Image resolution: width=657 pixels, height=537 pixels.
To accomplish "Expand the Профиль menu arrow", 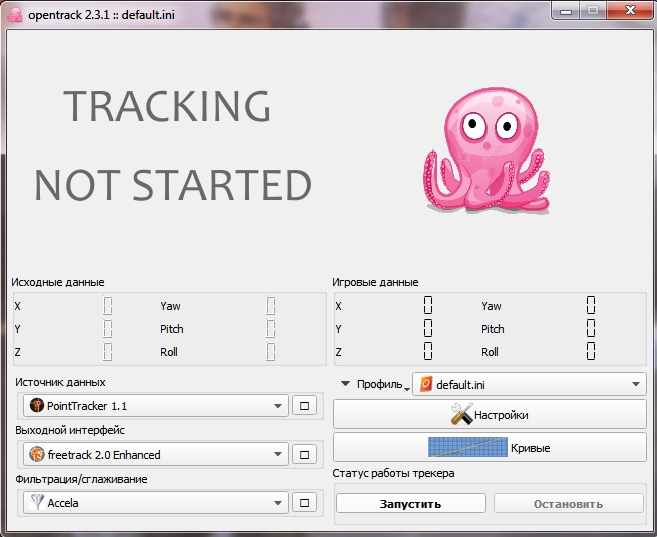I will (345, 383).
